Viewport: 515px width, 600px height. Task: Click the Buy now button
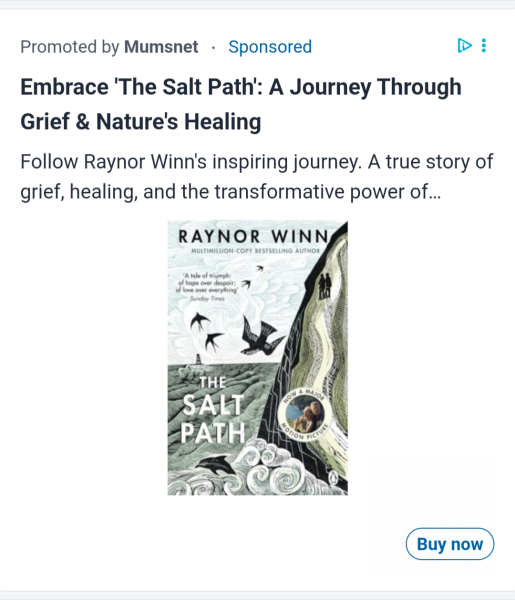450,544
